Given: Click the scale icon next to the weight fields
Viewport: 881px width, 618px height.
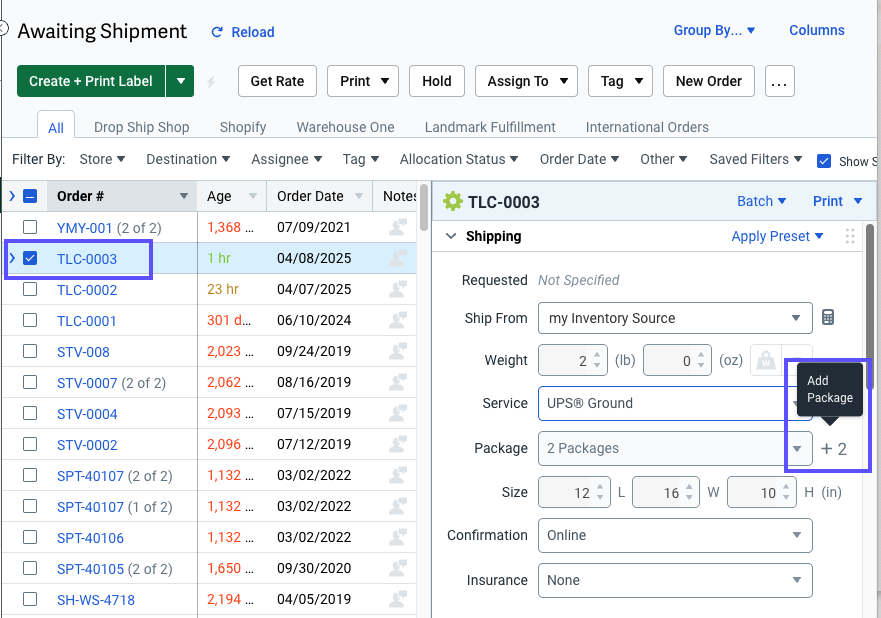Looking at the screenshot, I should pos(765,360).
